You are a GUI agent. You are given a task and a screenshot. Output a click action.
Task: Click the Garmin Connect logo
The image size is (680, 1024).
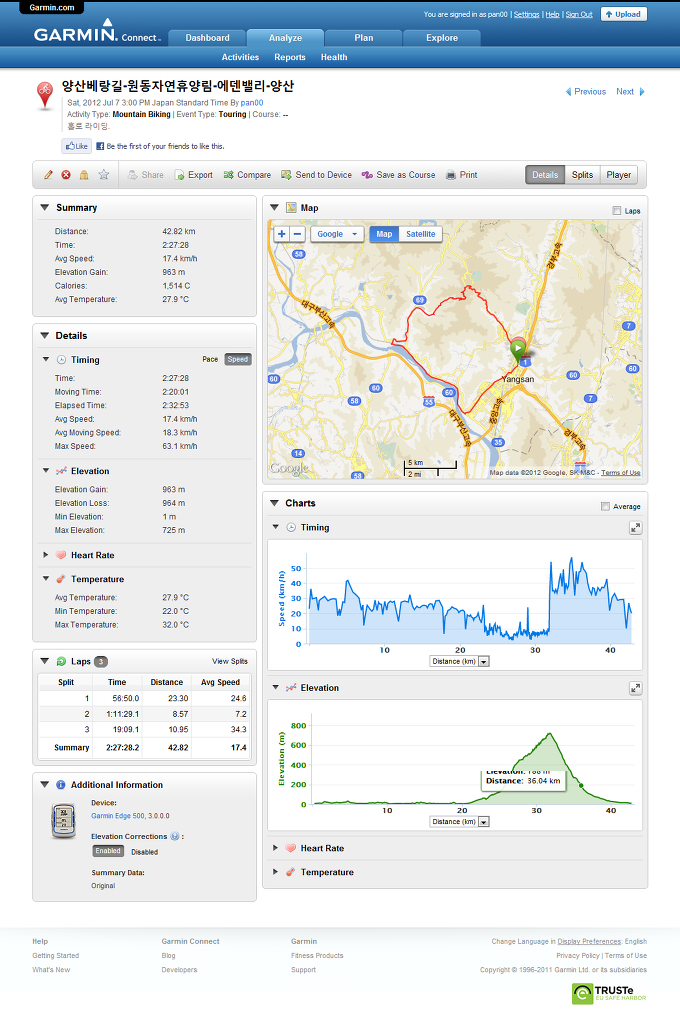pyautogui.click(x=97, y=33)
